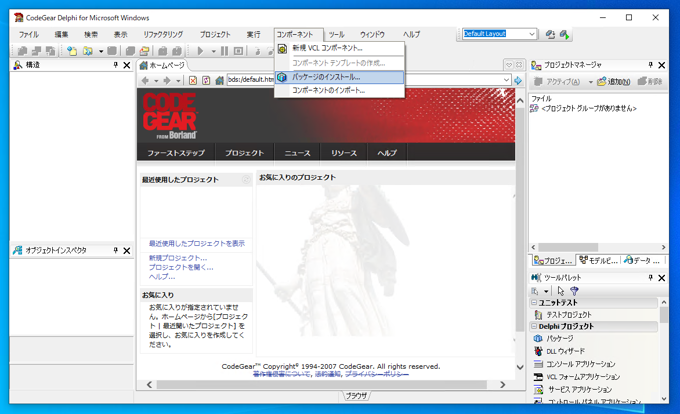Open the ファーストステップ page tab
Screen dimensions: 680x414
176,153
